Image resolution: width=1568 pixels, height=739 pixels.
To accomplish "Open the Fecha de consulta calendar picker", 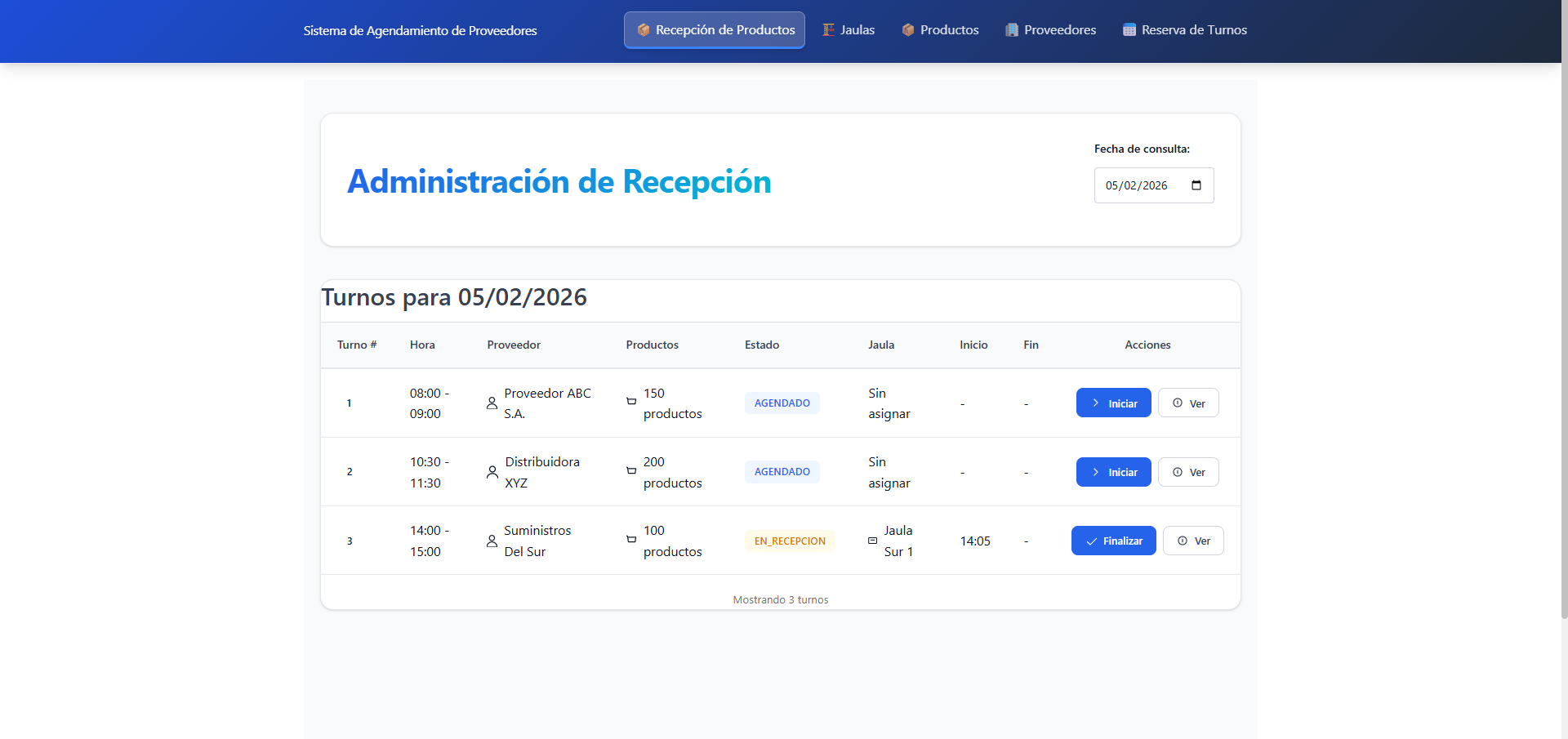I will coord(1197,185).
